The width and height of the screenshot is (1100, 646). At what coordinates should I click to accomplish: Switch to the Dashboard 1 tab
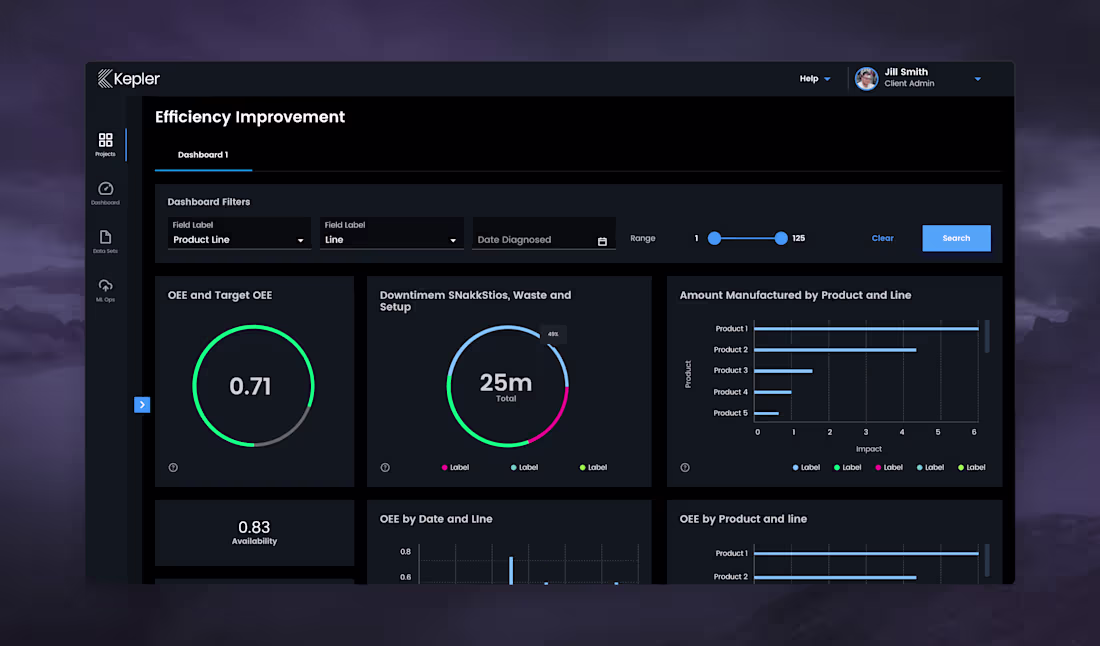203,155
